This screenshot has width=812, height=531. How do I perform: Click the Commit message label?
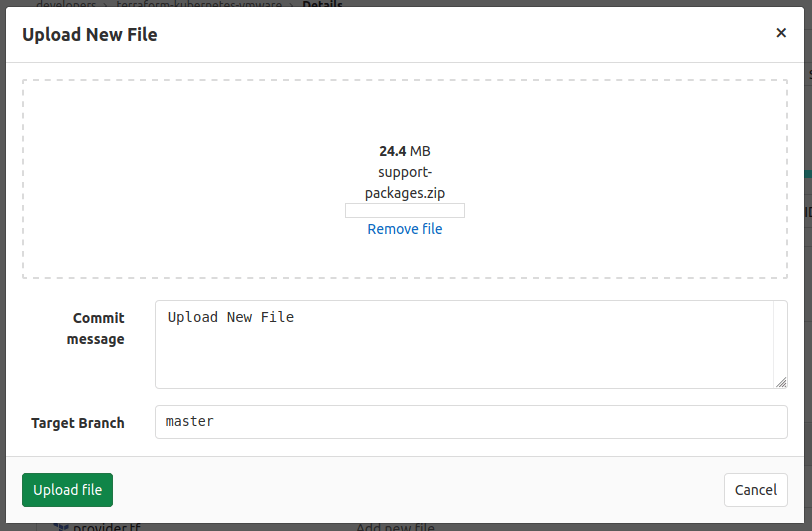click(96, 328)
